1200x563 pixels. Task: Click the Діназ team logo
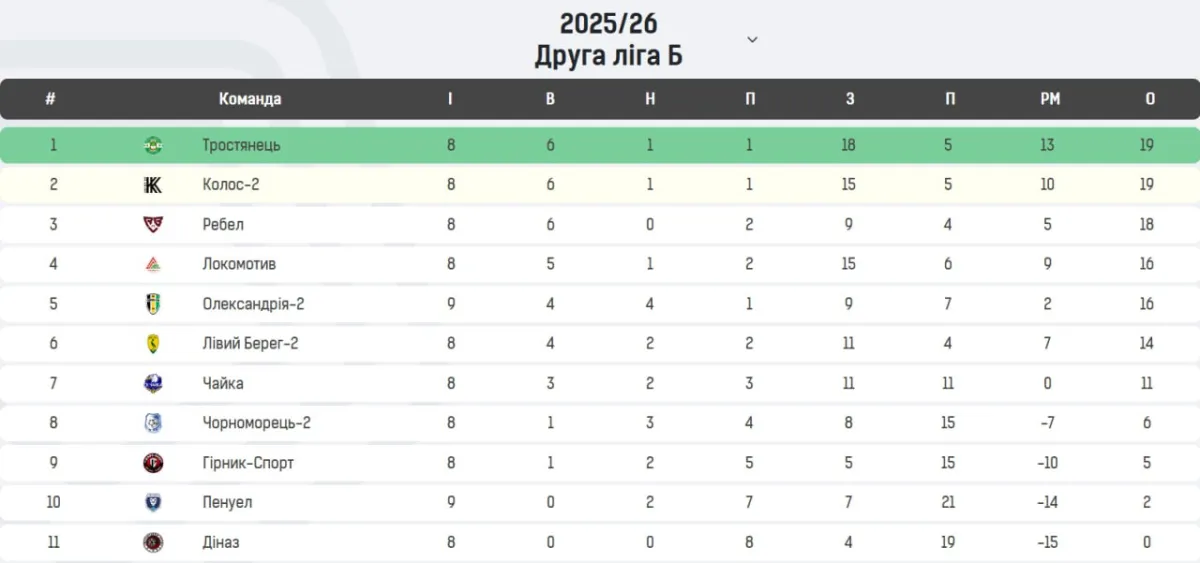153,542
